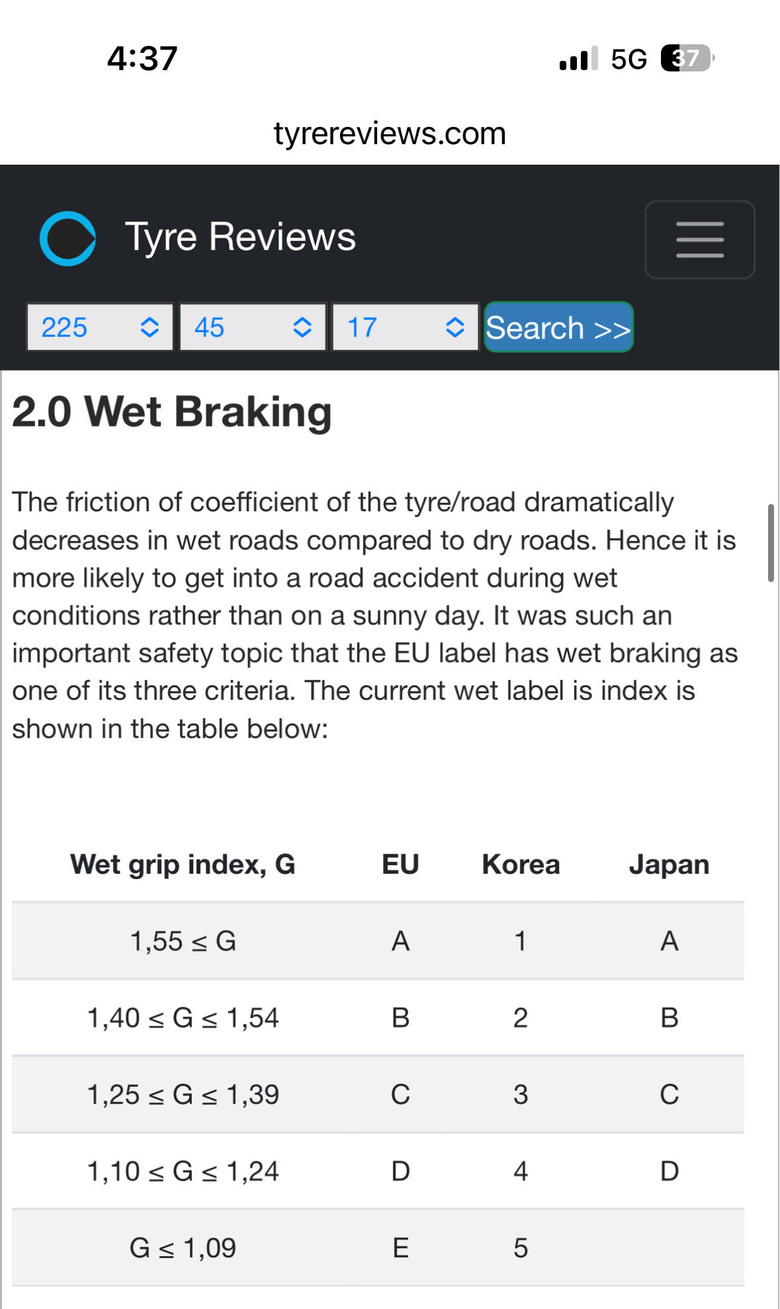This screenshot has width=780, height=1309.
Task: Select the Korea column header
Action: point(521,864)
